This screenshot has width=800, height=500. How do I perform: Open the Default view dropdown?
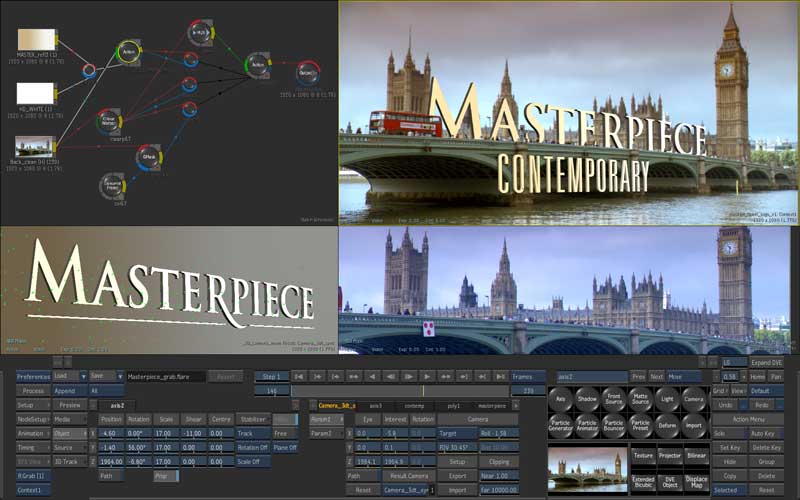pos(766,390)
